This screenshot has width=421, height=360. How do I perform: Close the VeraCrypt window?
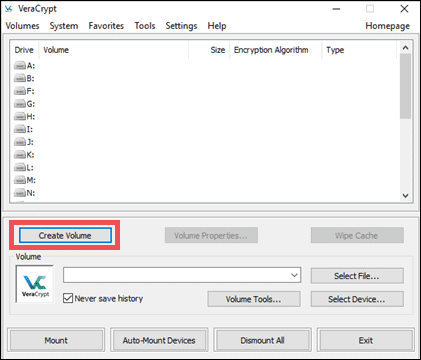[x=404, y=9]
